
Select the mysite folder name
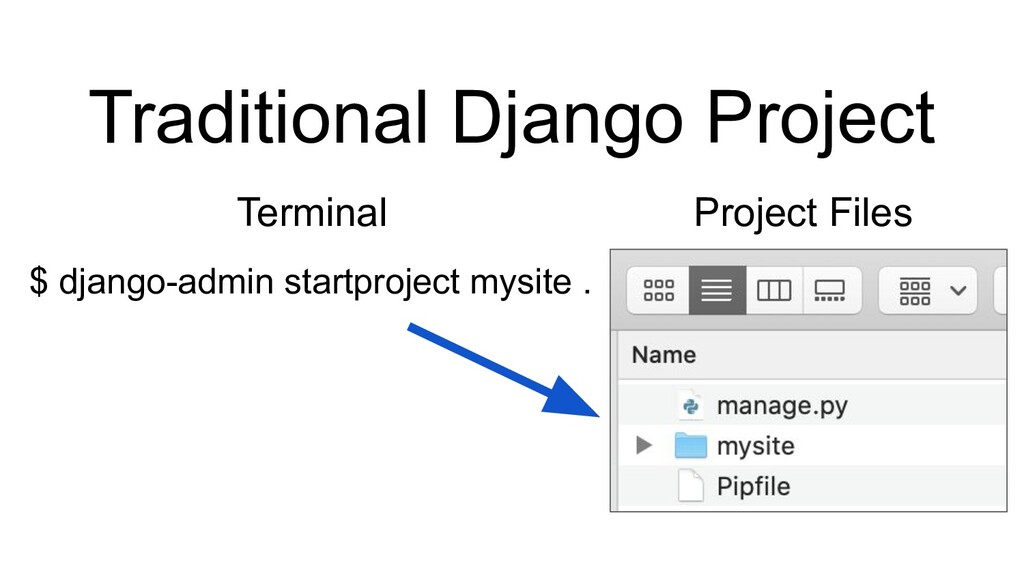(x=756, y=446)
